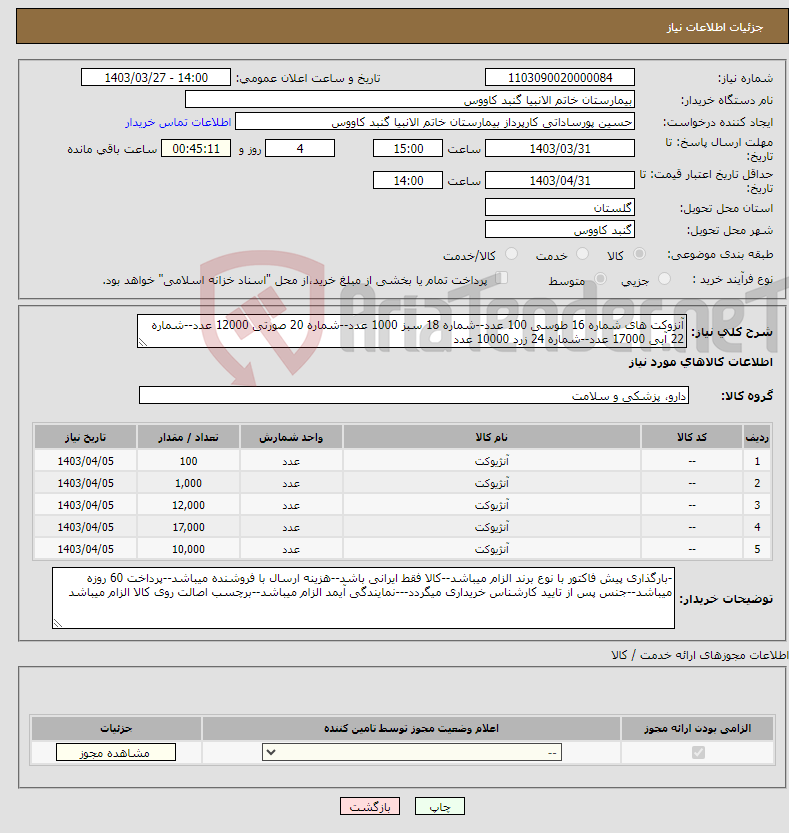Click the واحد شمارش column header
Screen dimensions: 789x833
[x=291, y=437]
